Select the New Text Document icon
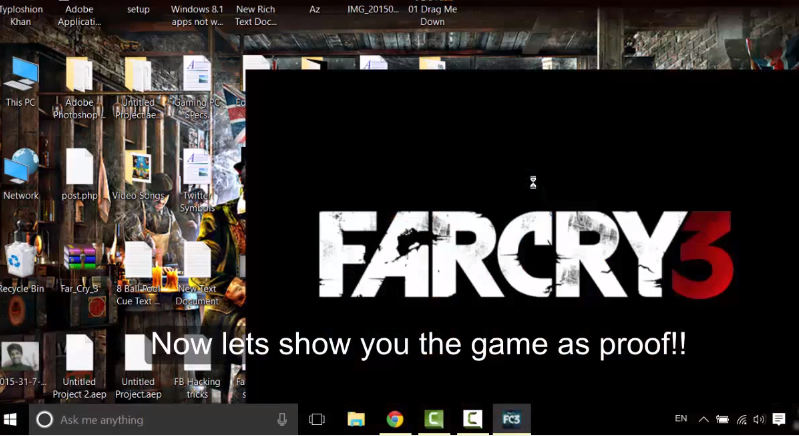 [x=197, y=260]
